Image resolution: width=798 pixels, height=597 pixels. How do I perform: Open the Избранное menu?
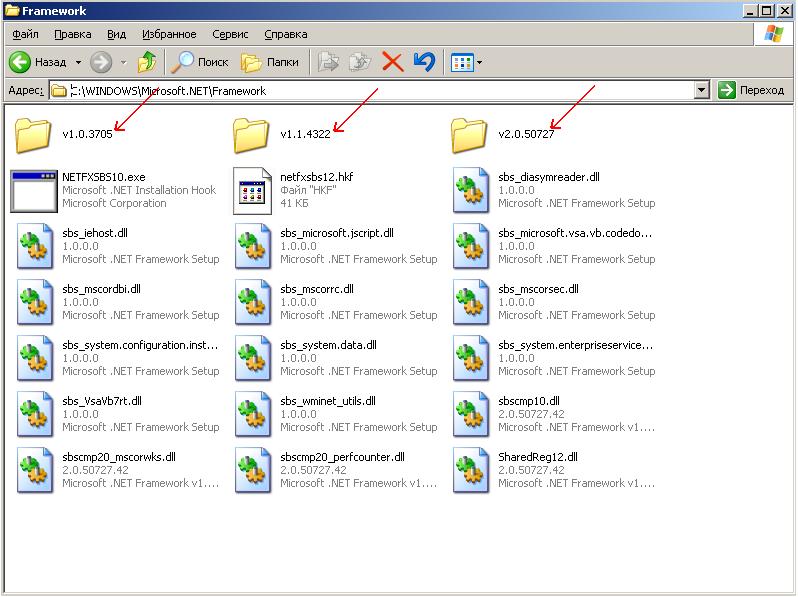click(168, 34)
